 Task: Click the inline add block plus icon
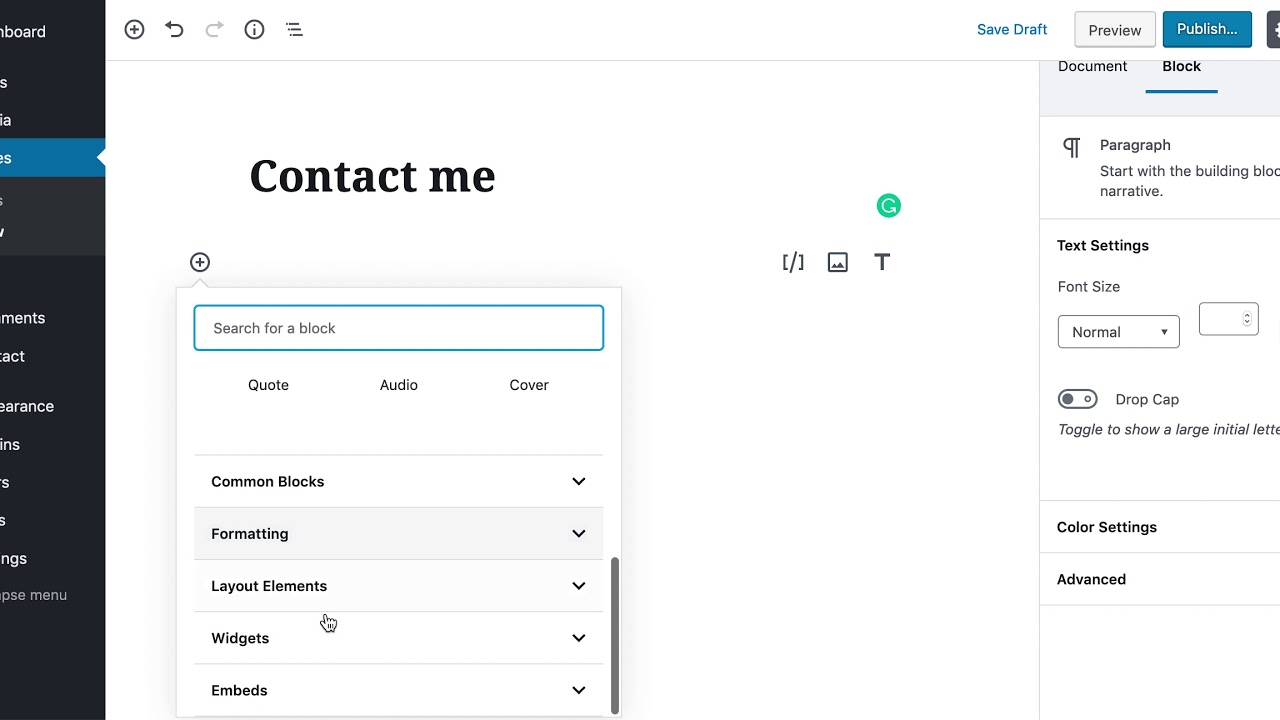[200, 262]
